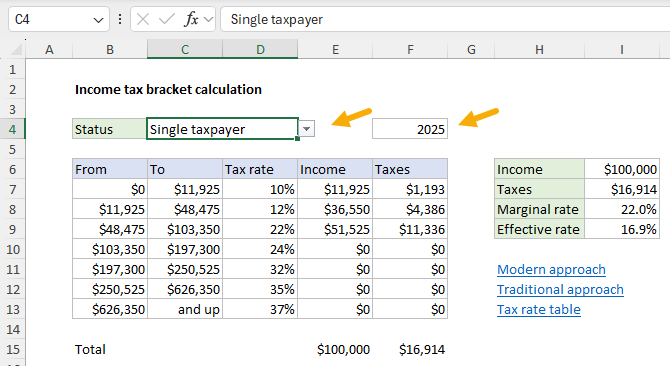The height and width of the screenshot is (366, 670).
Task: Select row 2 header
Action: [x=13, y=89]
